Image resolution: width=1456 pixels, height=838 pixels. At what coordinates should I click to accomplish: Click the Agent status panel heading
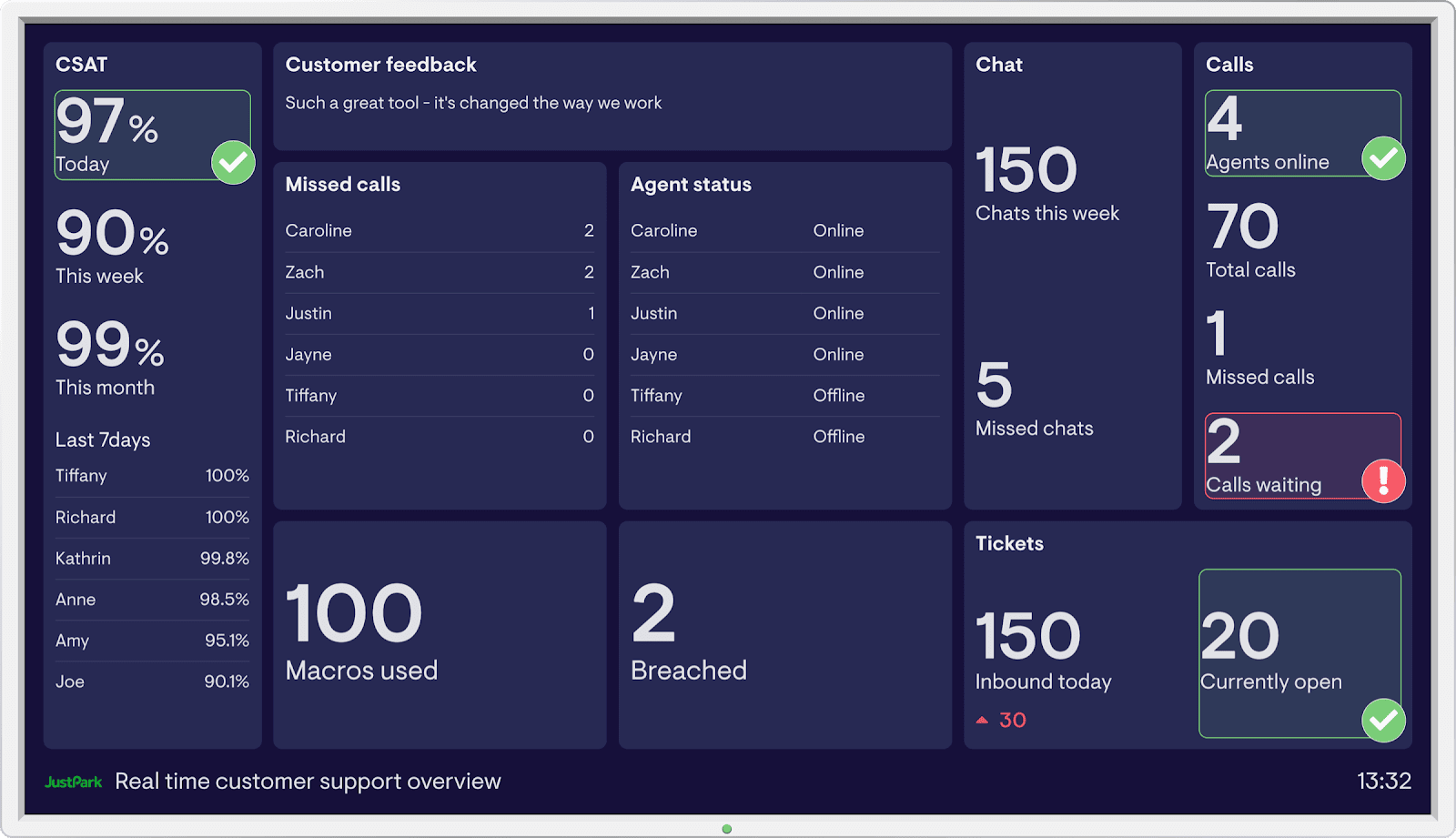coord(691,184)
